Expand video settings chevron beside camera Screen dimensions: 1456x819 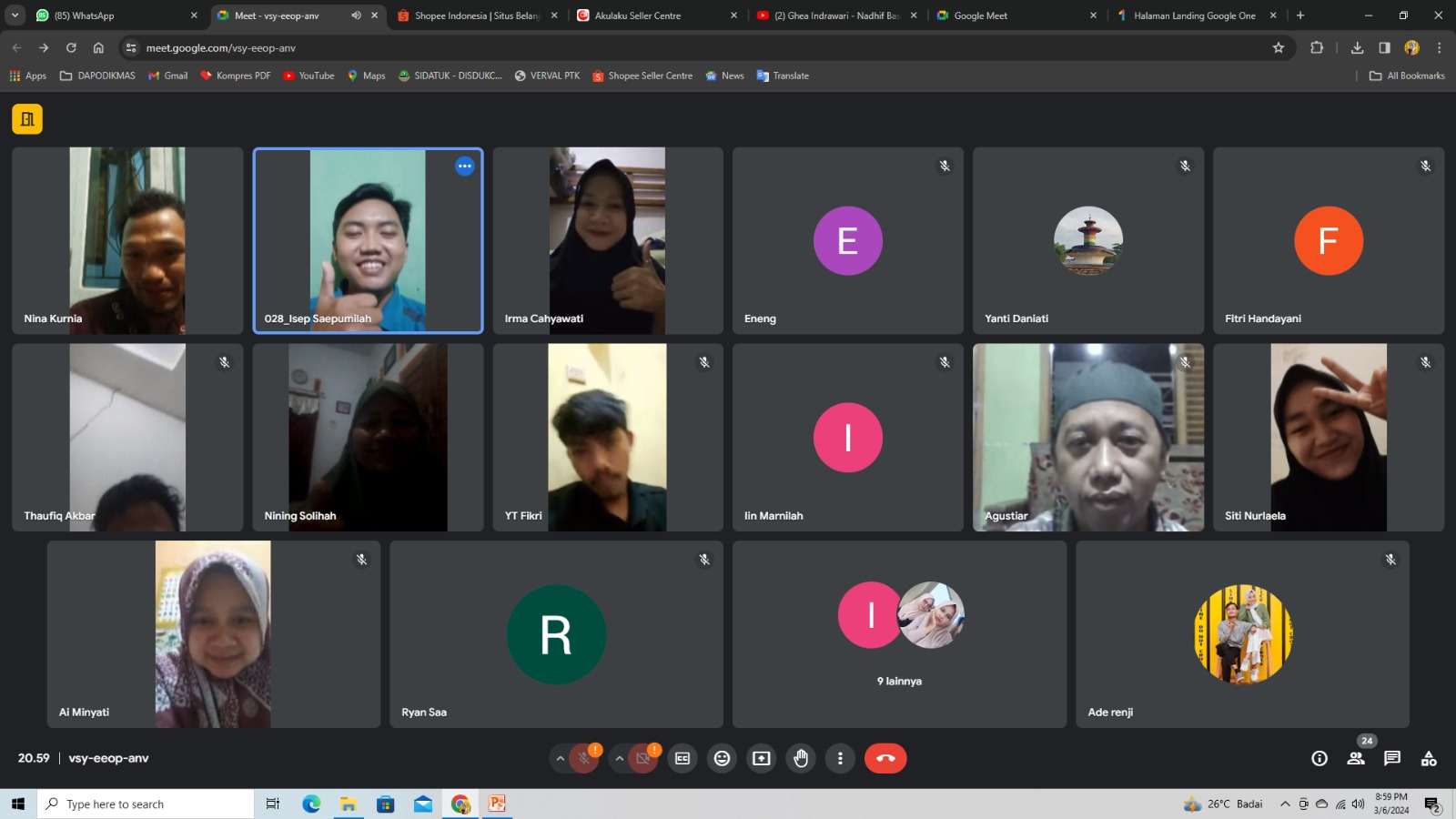620,758
